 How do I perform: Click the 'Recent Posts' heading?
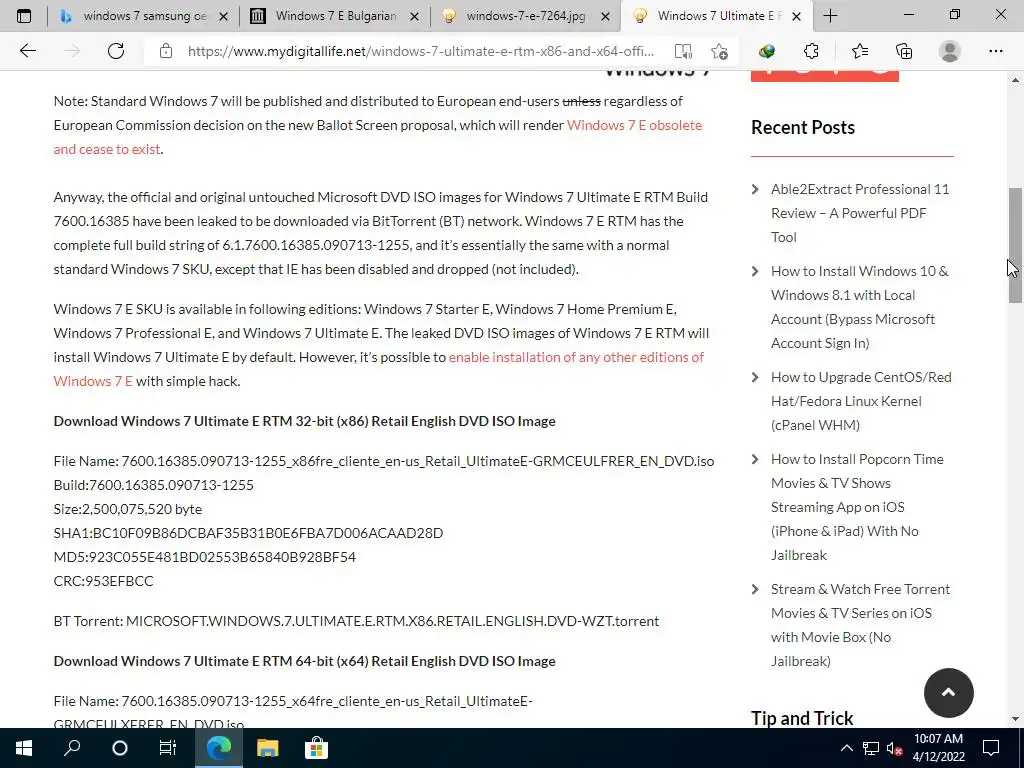pos(803,127)
